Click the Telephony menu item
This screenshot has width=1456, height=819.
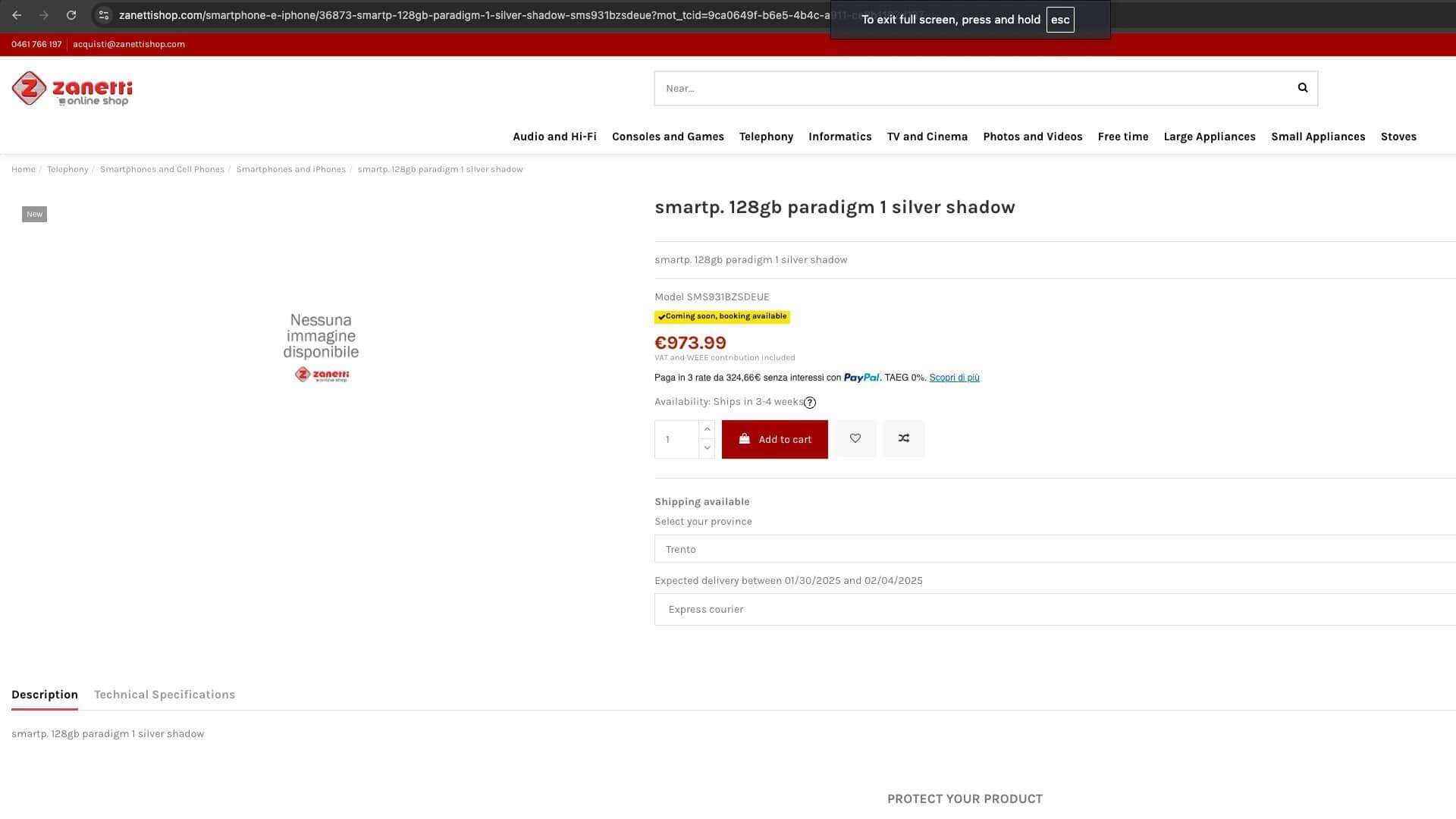point(766,137)
